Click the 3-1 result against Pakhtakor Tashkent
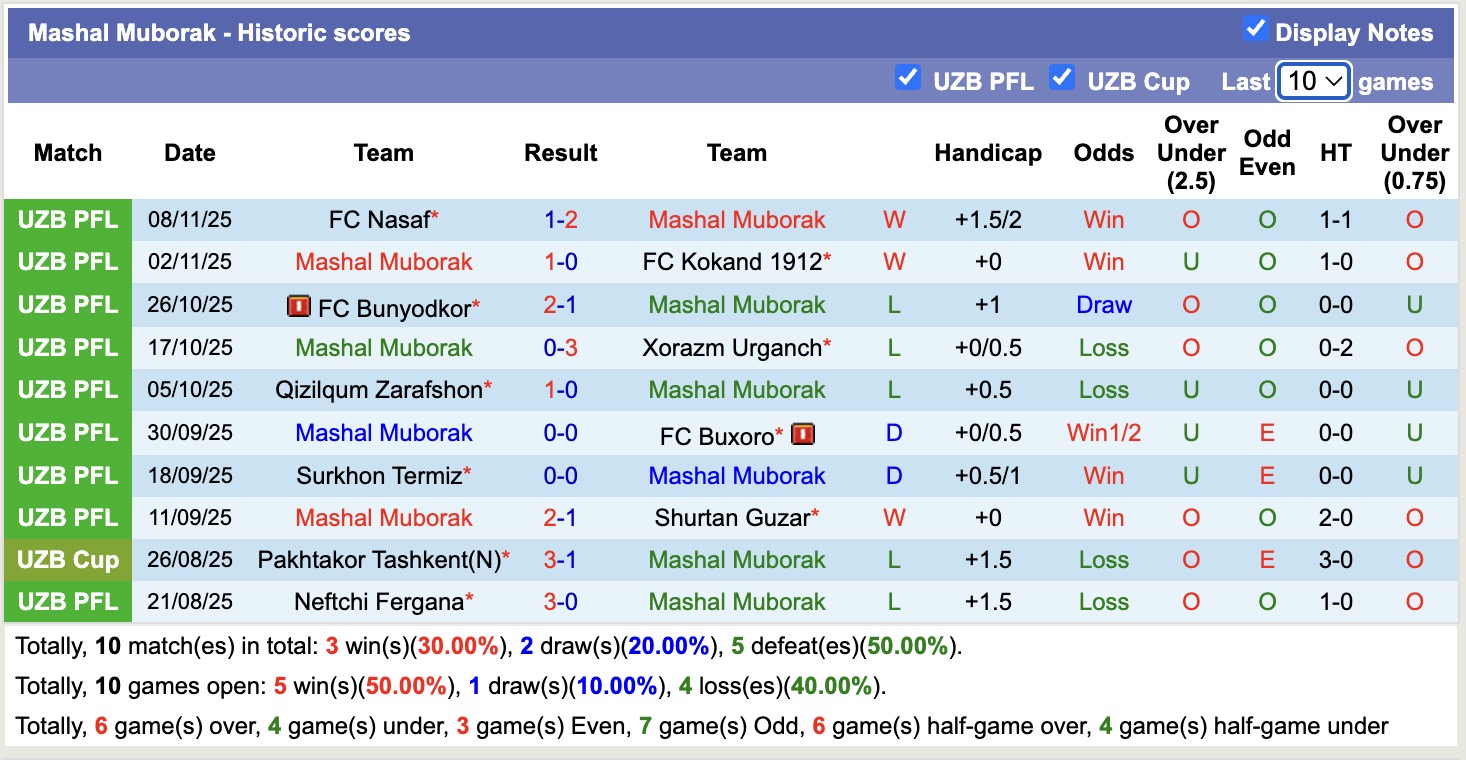 561,560
